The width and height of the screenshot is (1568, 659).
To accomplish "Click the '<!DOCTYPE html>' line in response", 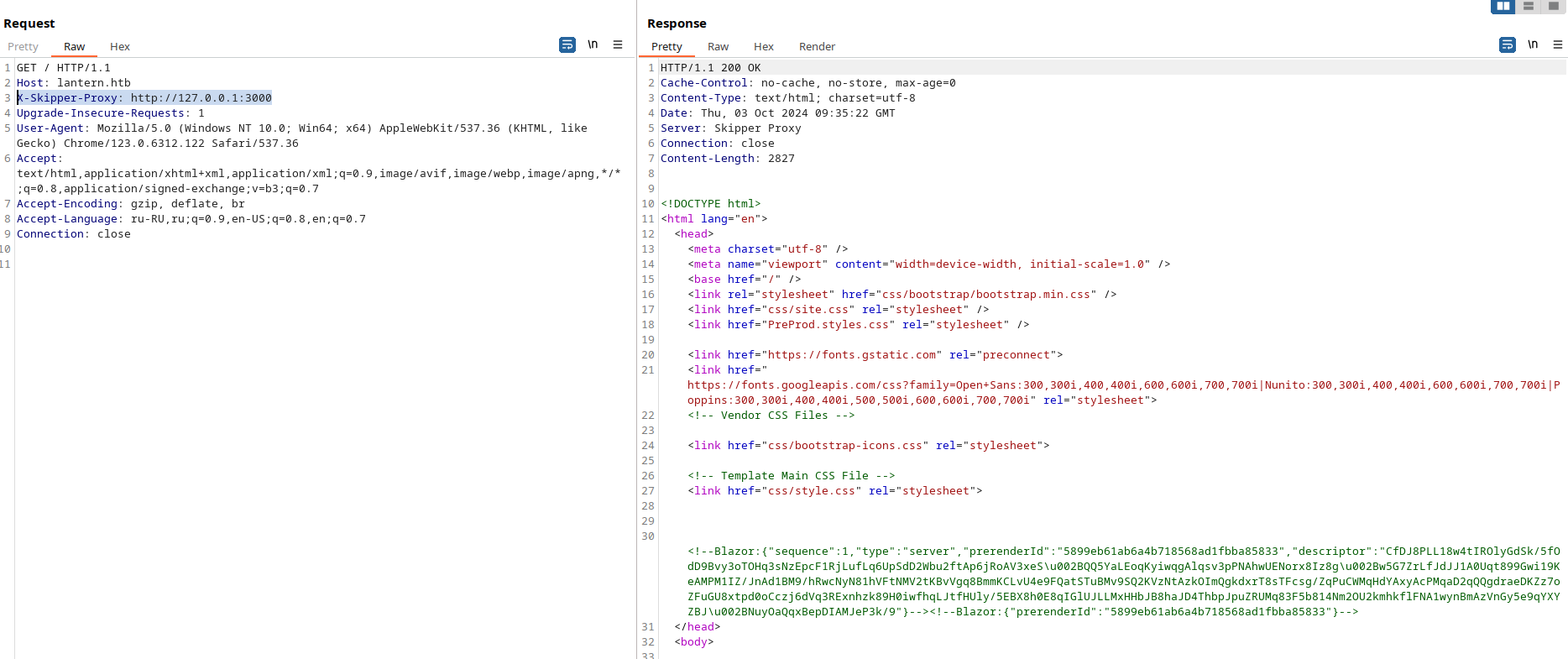I will (711, 204).
